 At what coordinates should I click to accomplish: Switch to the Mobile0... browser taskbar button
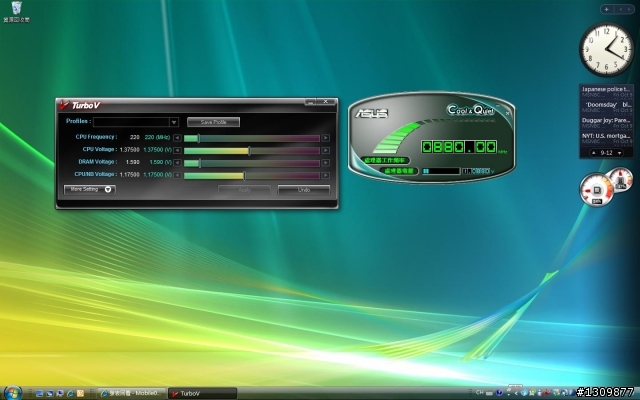point(132,393)
